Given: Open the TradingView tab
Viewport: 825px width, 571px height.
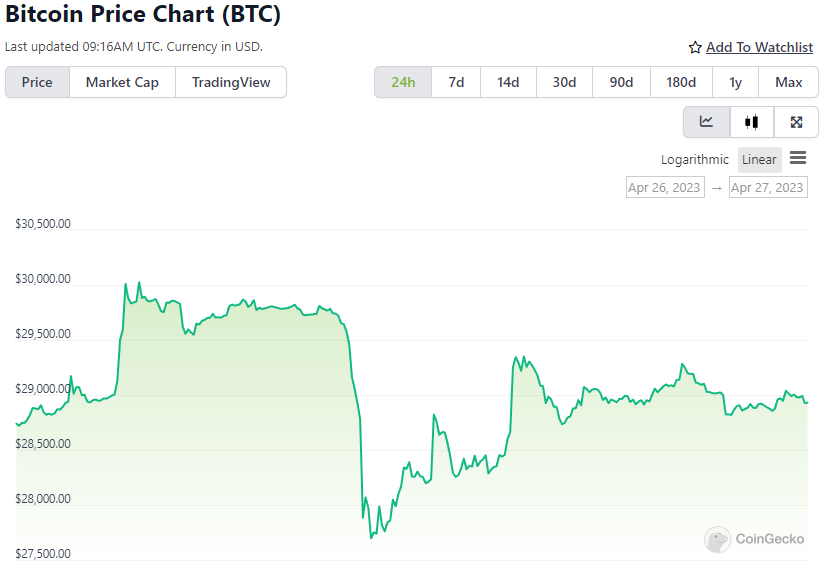Looking at the screenshot, I should tap(231, 82).
